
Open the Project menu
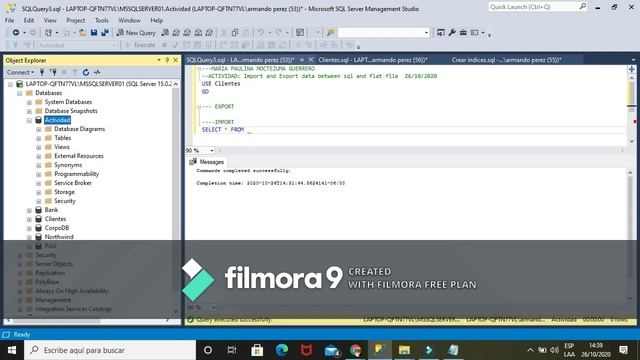coord(76,20)
